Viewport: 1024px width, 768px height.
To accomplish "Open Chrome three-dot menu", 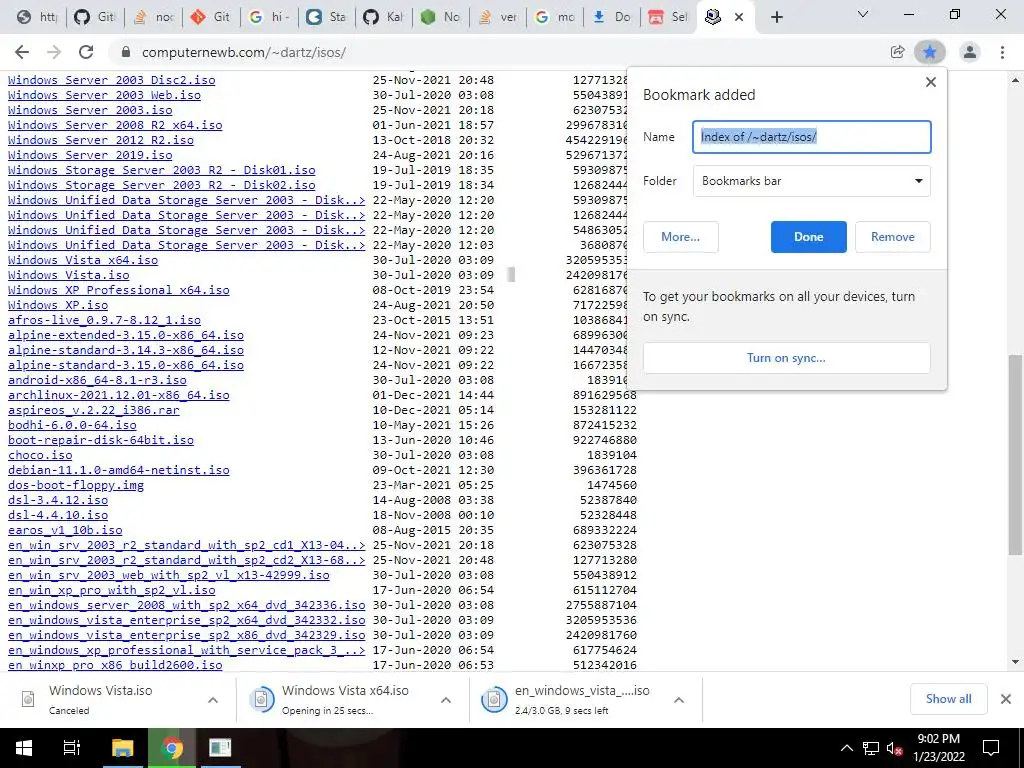I will [1002, 52].
